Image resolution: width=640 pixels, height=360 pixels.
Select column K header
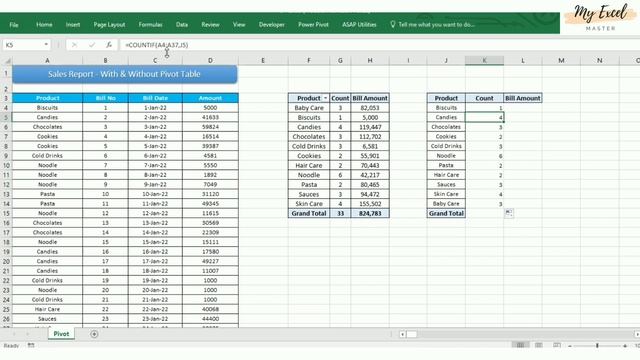[x=484, y=60]
